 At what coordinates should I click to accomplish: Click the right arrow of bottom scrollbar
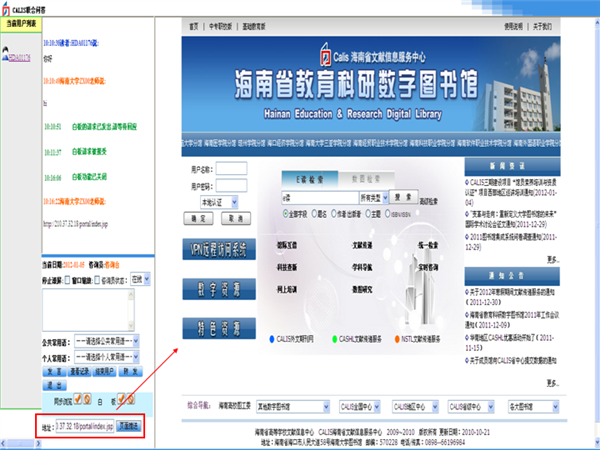38,443
